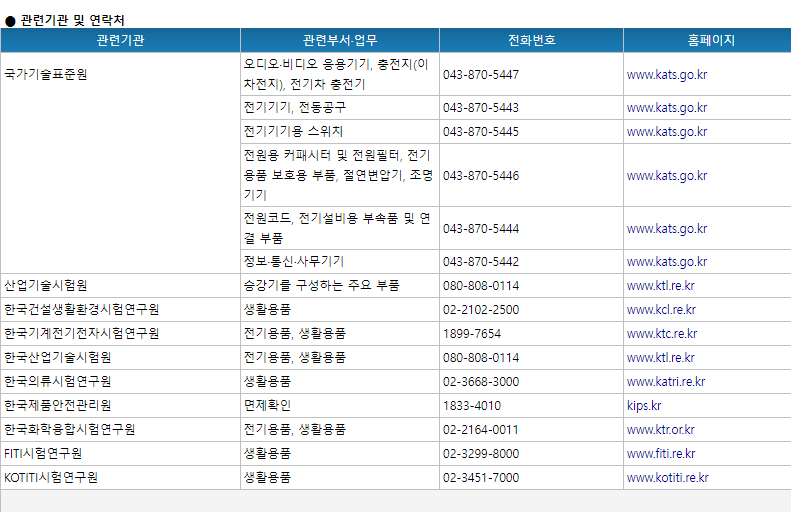791x512 pixels.
Task: Select the 국가기술표준원 cell
Action: click(120, 163)
